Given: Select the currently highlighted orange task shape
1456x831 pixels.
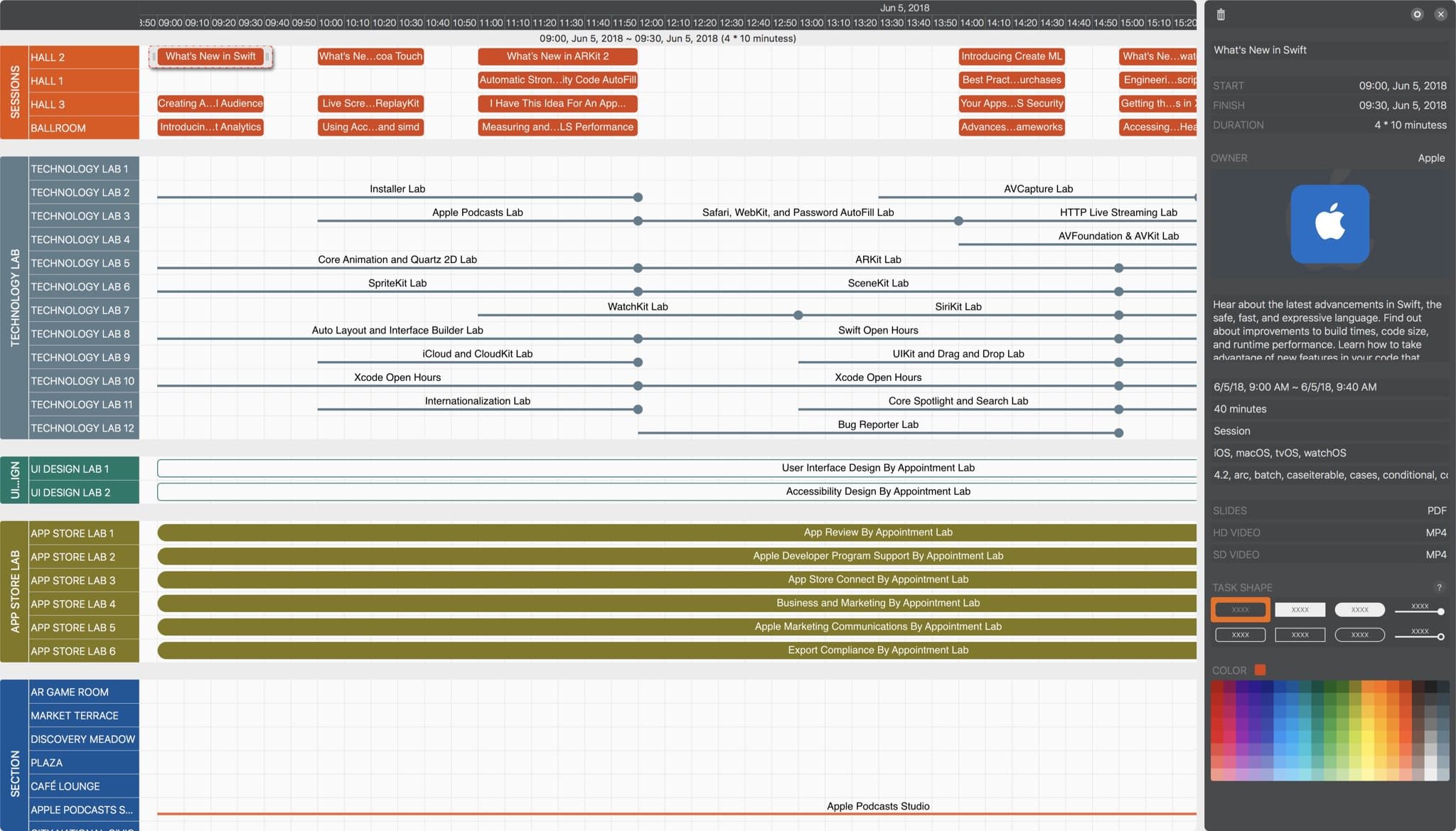Looking at the screenshot, I should tap(1240, 609).
